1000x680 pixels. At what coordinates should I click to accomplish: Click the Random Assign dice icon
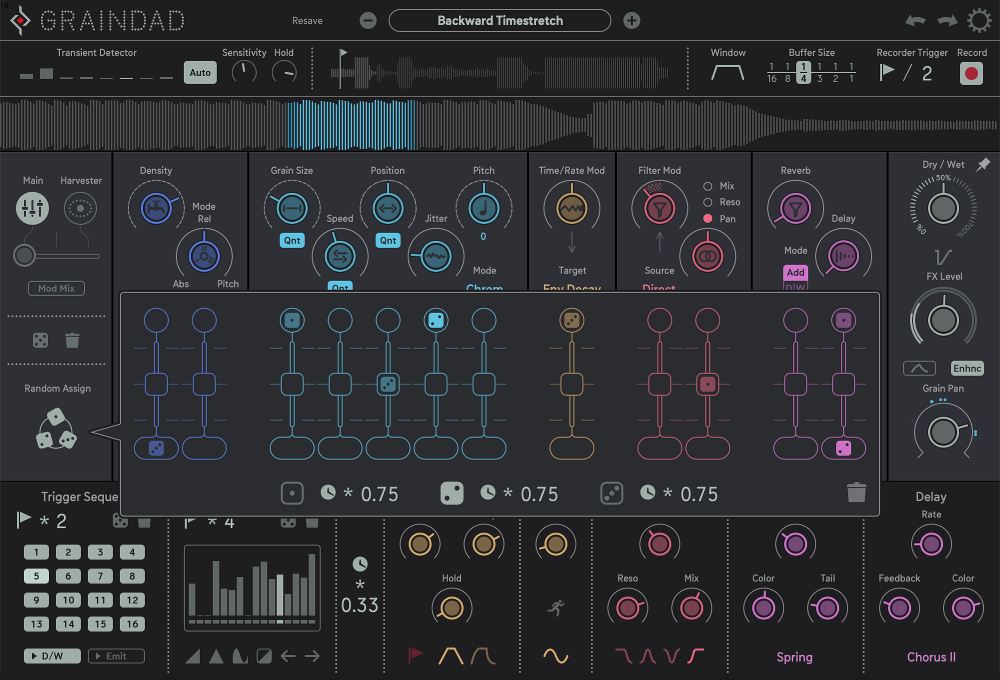point(56,428)
